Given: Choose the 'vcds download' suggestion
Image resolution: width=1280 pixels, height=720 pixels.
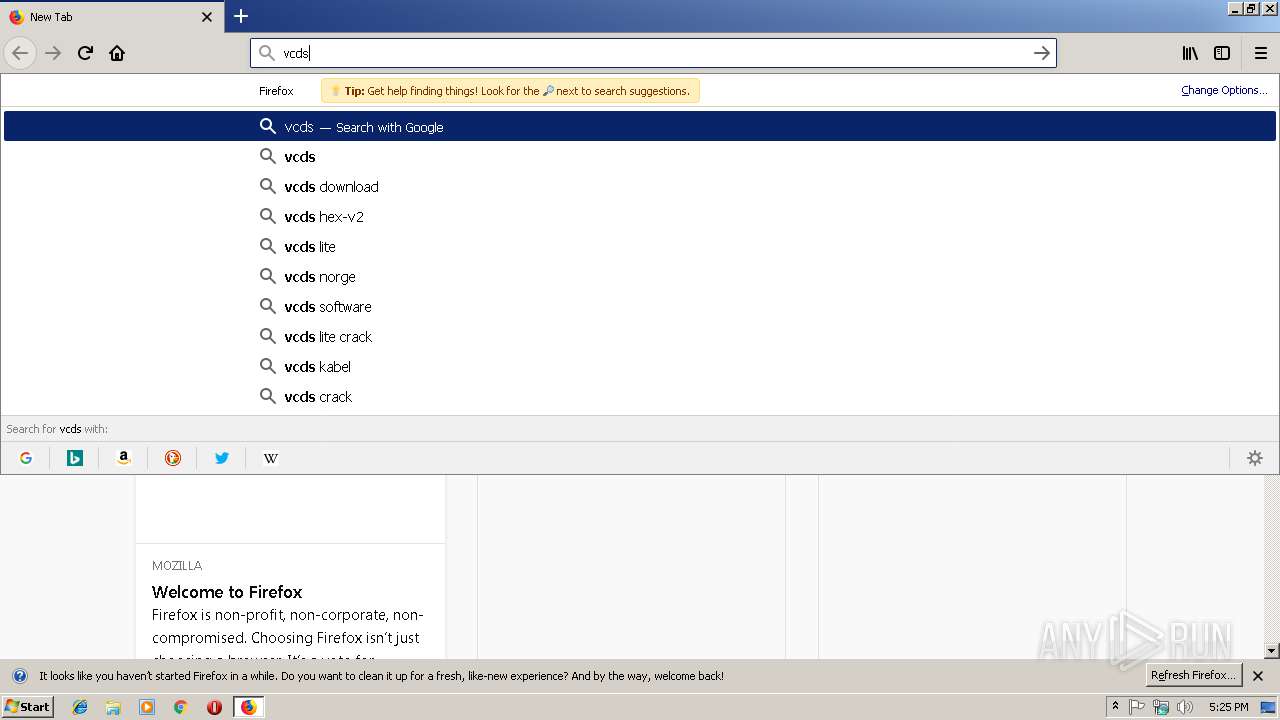Looking at the screenshot, I should tap(640, 186).
